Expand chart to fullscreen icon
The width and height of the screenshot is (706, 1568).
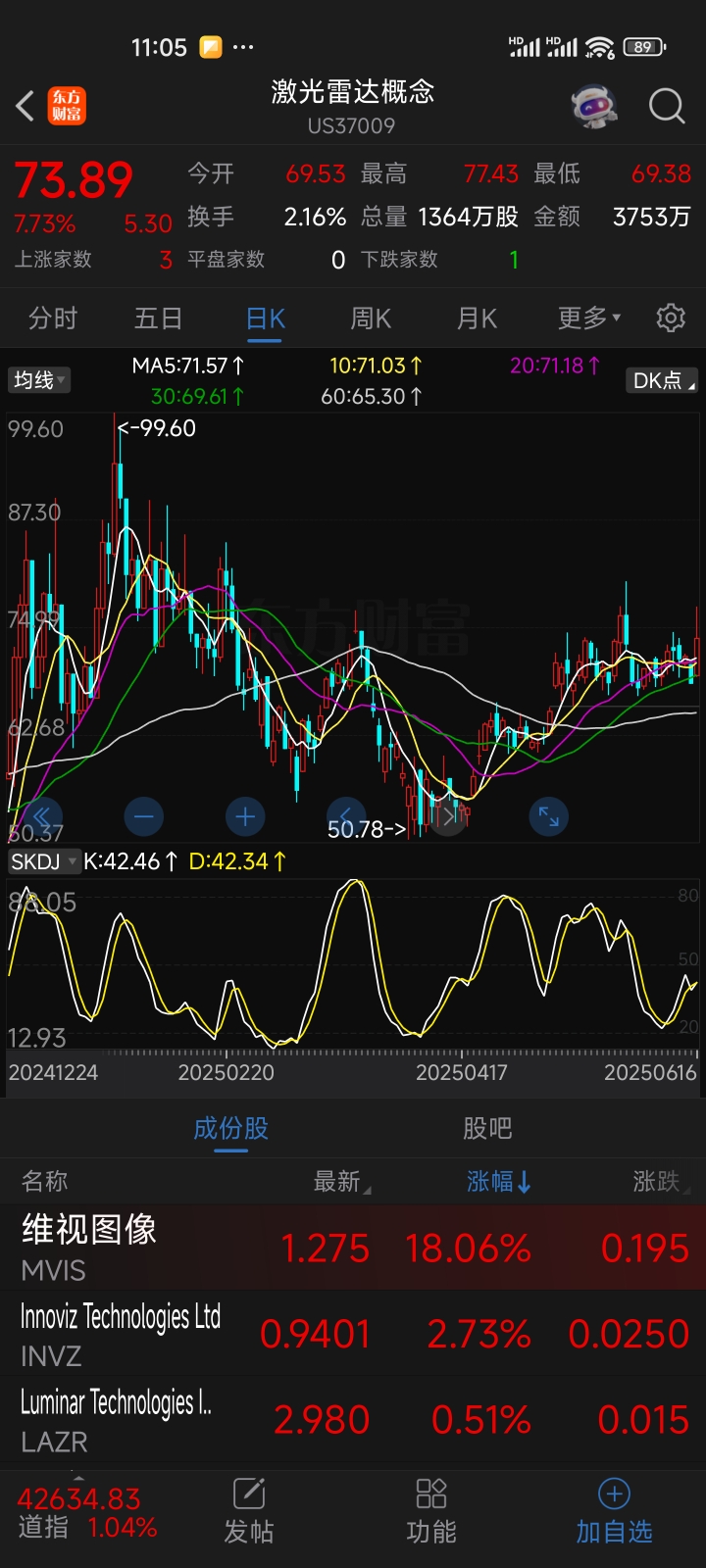pos(549,816)
